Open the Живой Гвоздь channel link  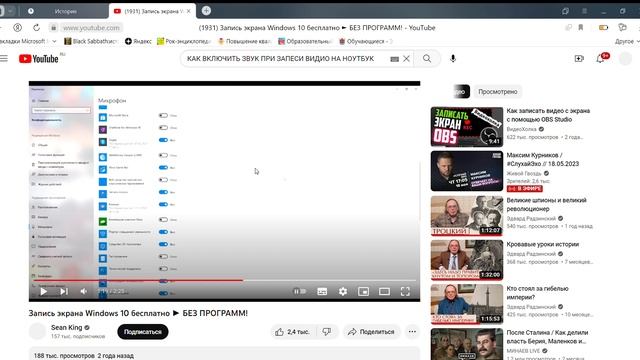(524, 173)
